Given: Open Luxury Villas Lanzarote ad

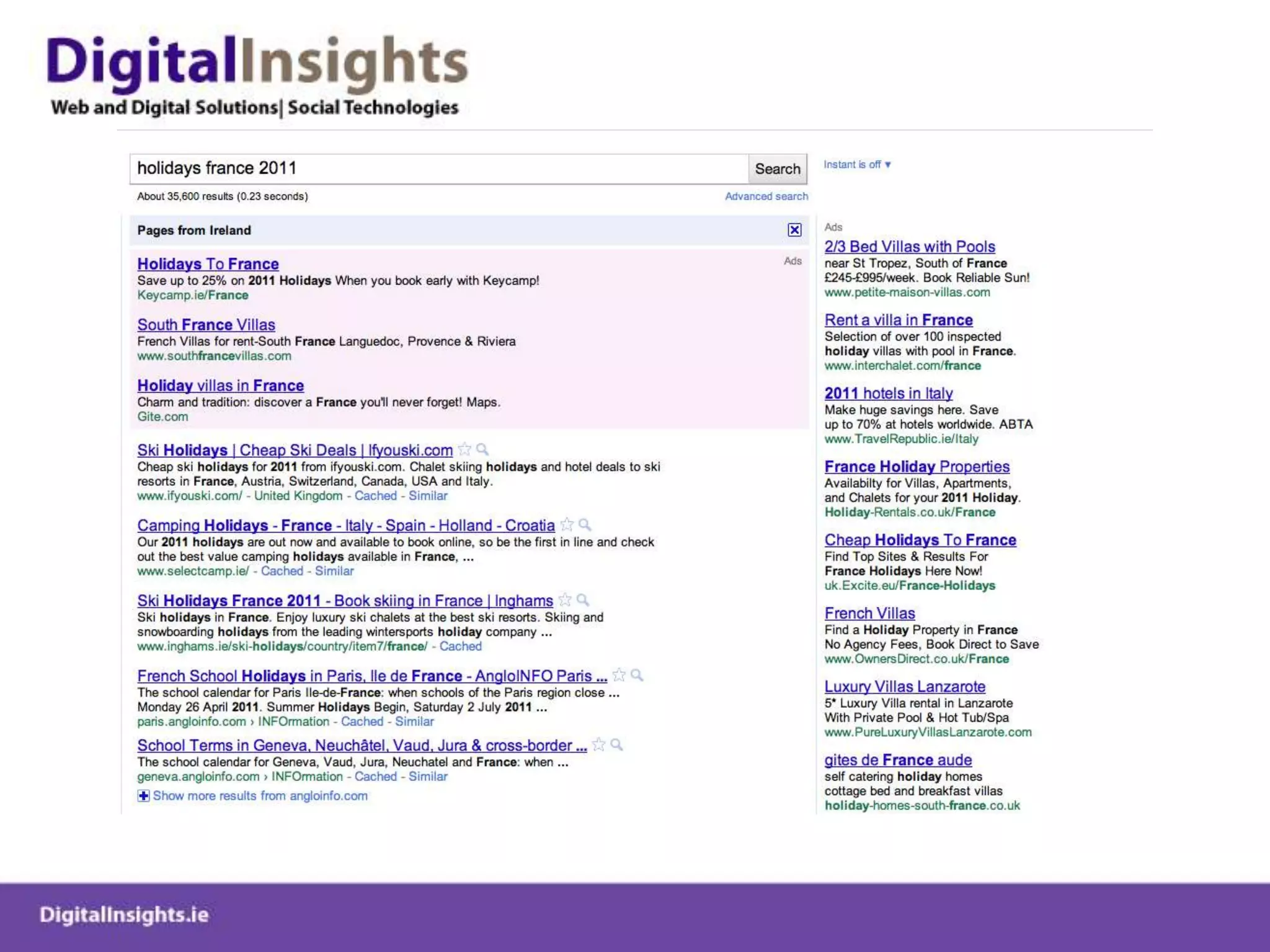Looking at the screenshot, I should coord(905,687).
